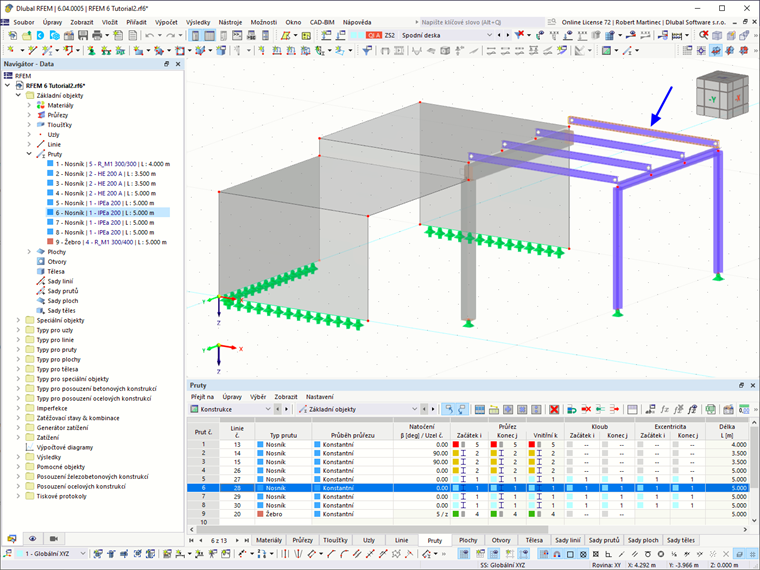Click the Redo arrow icon

pyautogui.click(x=171, y=35)
